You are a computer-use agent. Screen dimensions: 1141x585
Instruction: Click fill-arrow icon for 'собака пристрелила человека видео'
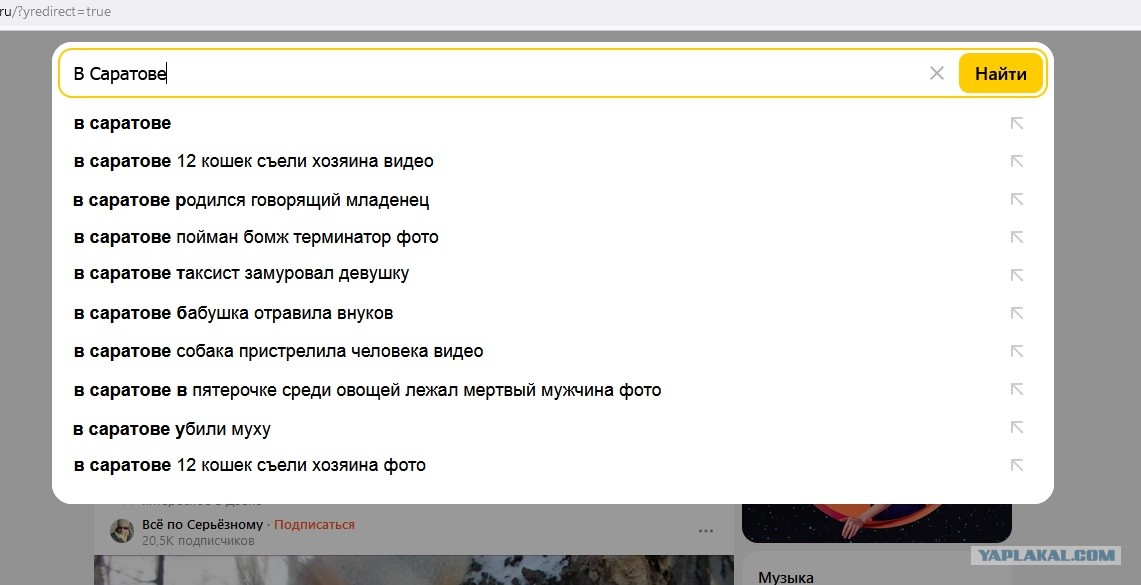point(1017,351)
